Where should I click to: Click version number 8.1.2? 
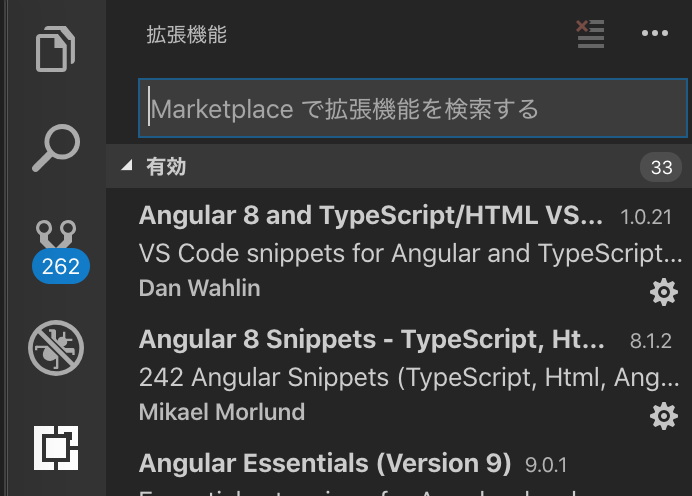click(651, 341)
